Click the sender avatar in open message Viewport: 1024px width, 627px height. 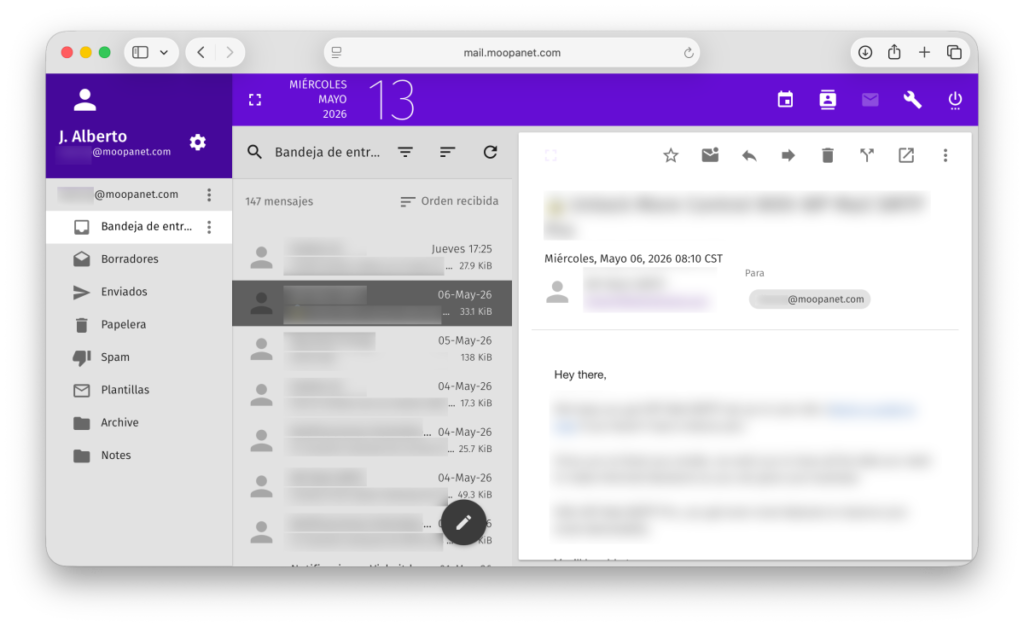[557, 292]
